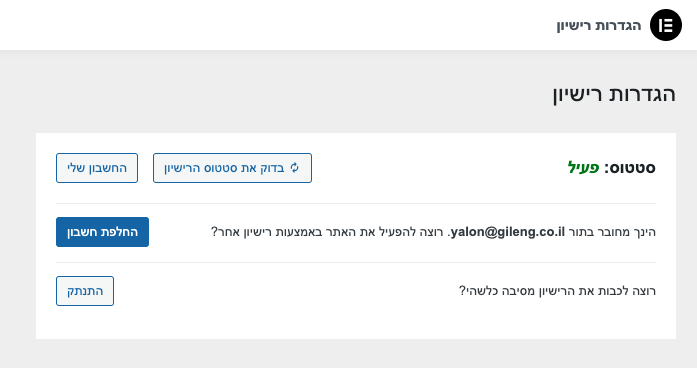
Task: Click the green פעיל status text
Action: (584, 168)
